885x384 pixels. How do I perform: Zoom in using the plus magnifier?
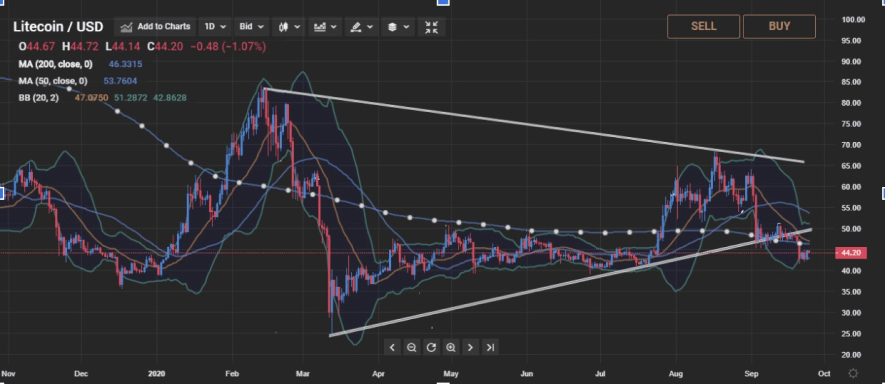450,347
